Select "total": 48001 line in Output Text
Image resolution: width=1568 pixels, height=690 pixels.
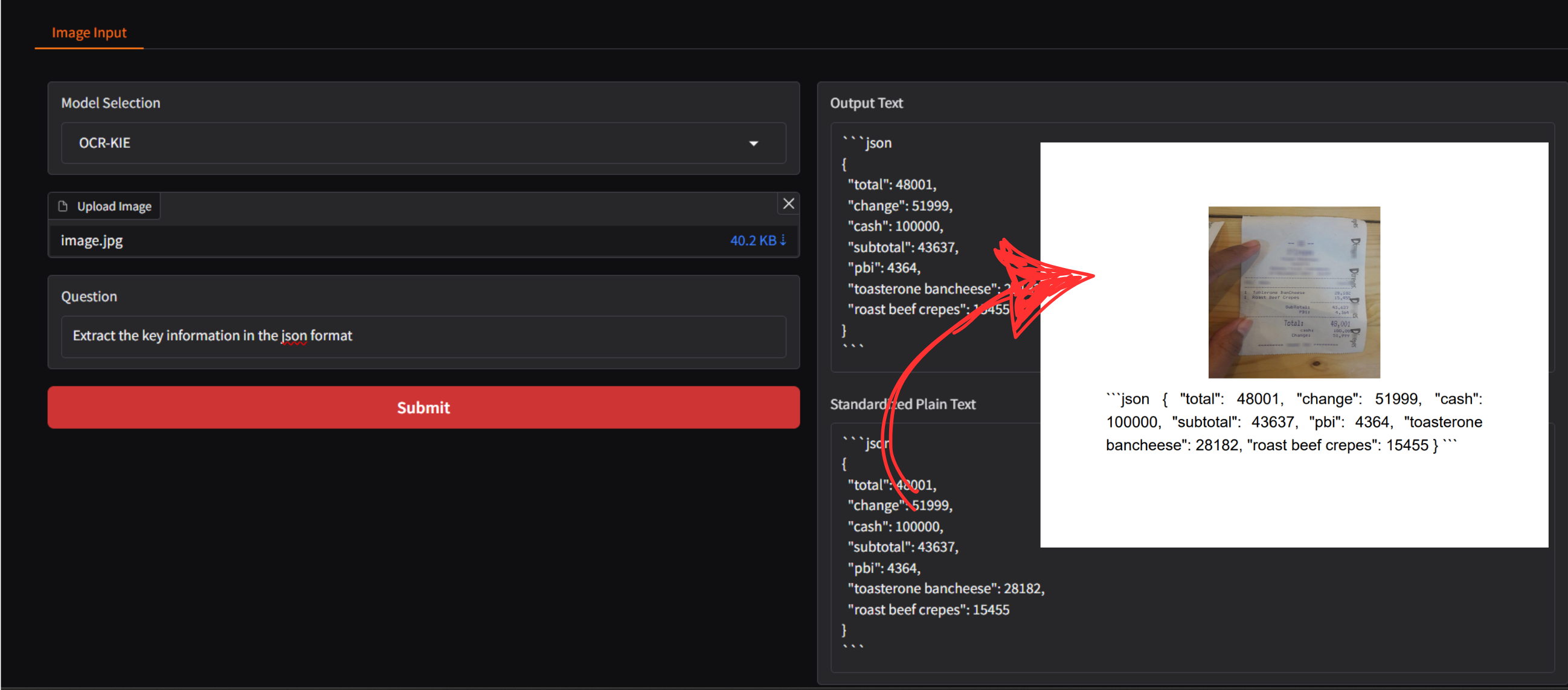(x=892, y=185)
